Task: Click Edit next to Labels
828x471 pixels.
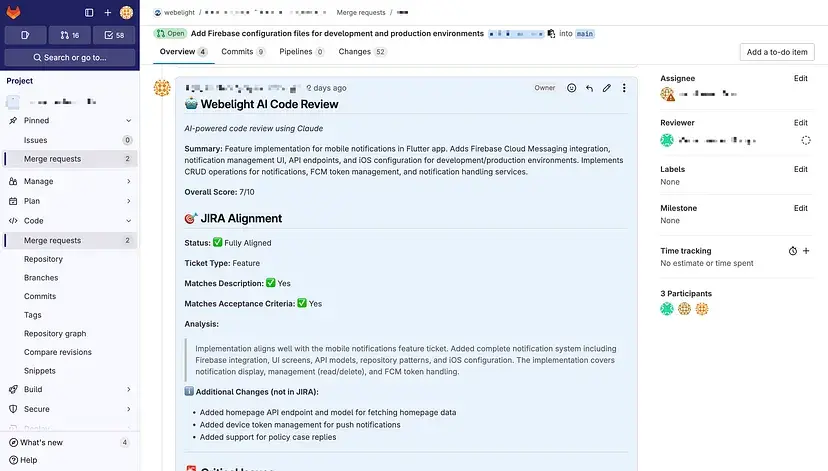Action: pos(800,170)
